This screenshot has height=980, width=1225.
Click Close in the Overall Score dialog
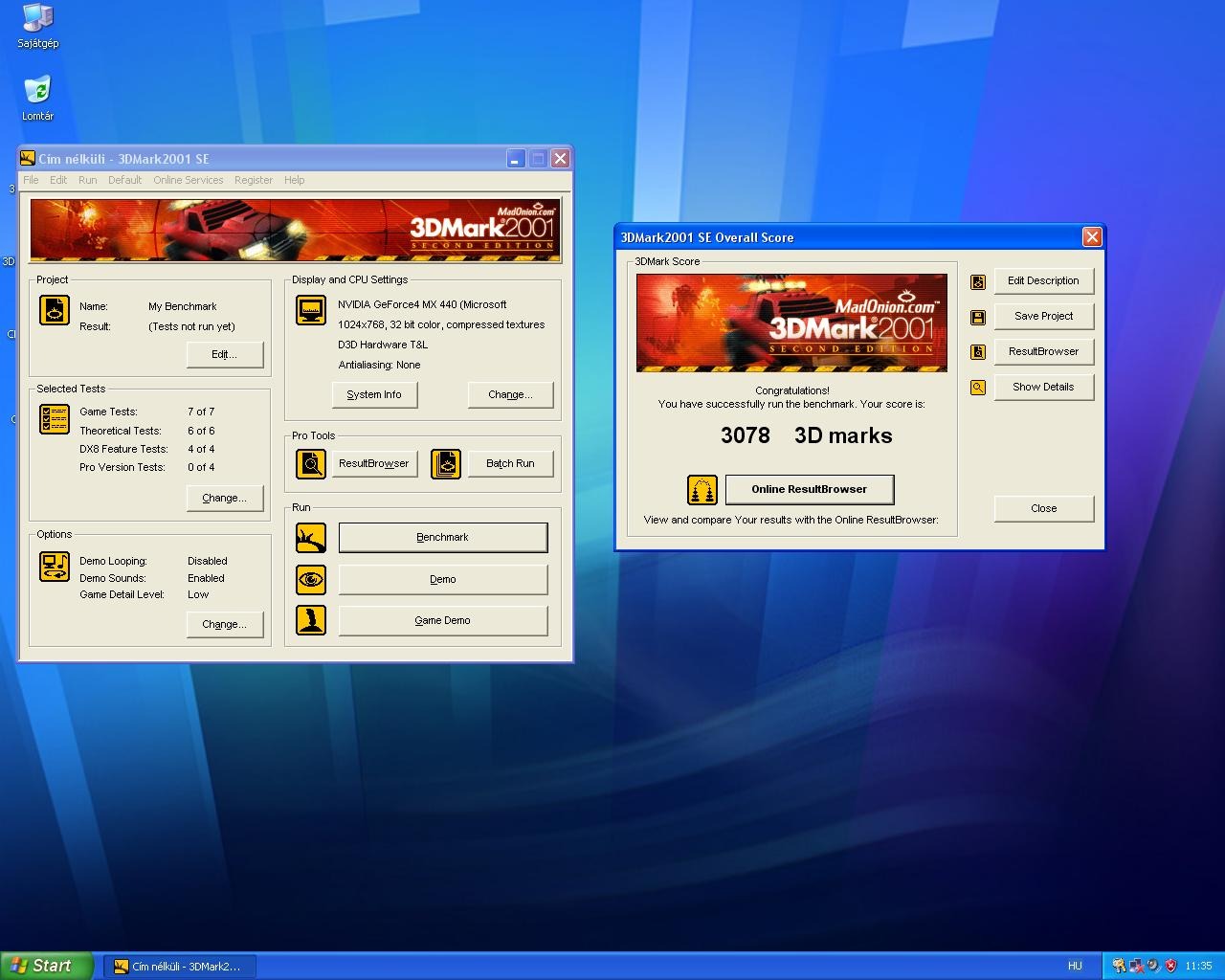pos(1043,508)
